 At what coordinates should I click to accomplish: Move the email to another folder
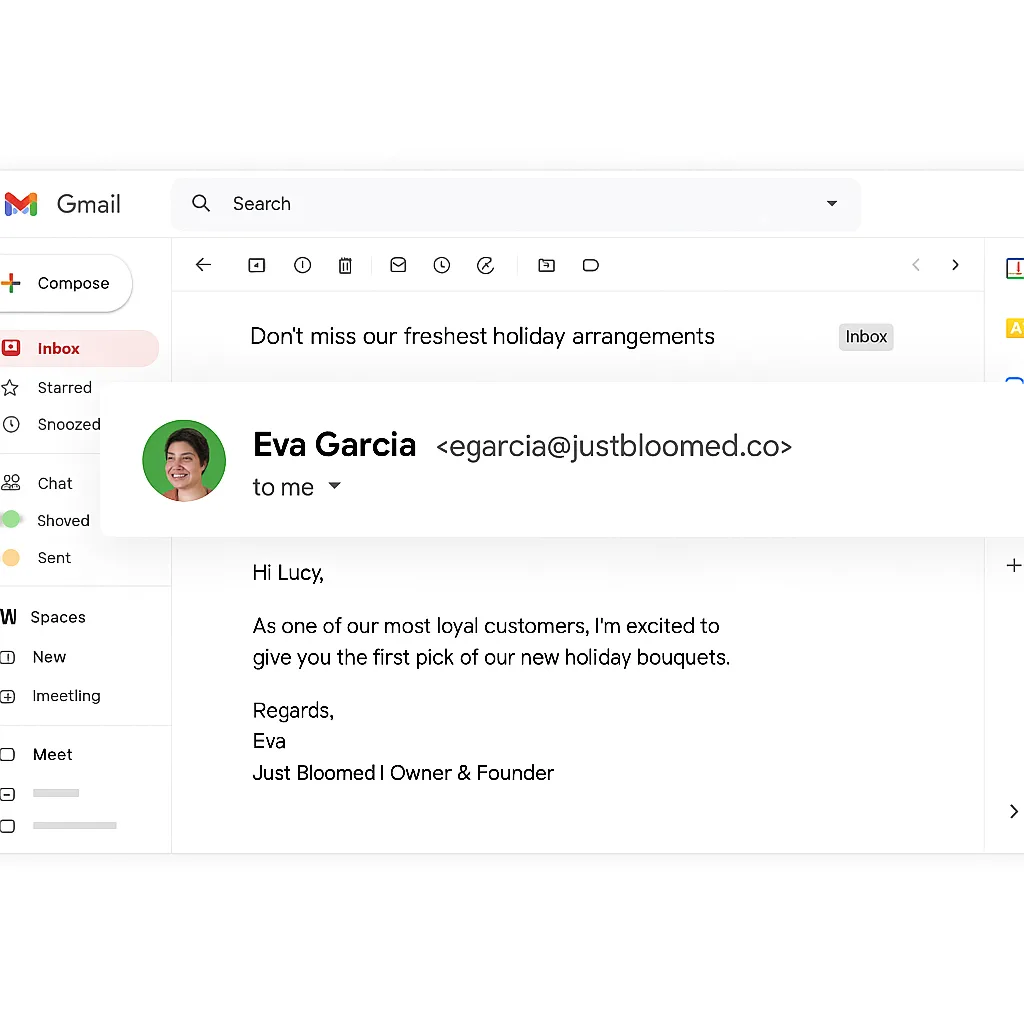(546, 265)
